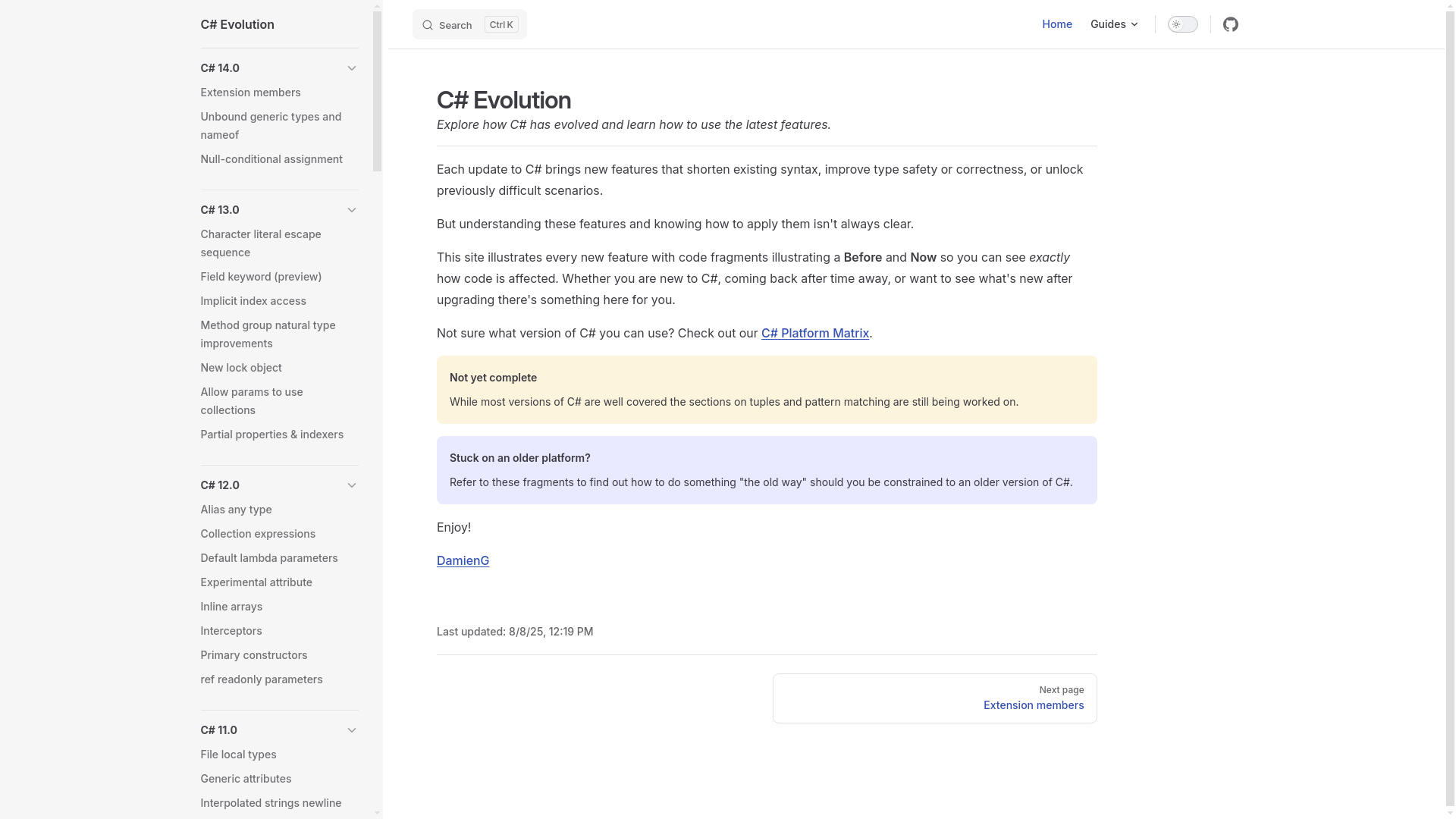This screenshot has height=819, width=1456.
Task: Open Primary constructors page
Action: [254, 655]
